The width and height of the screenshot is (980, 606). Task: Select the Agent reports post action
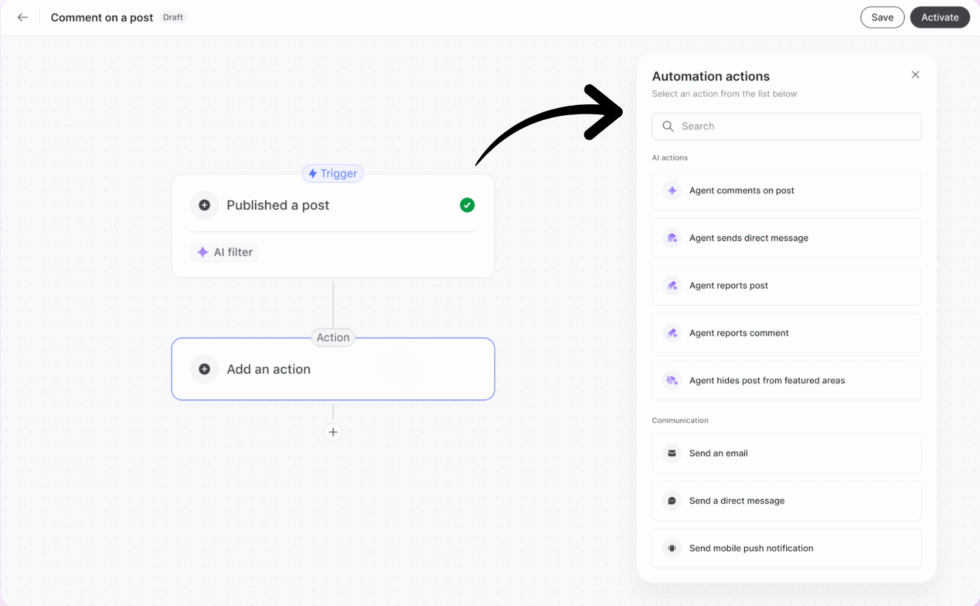tap(786, 285)
